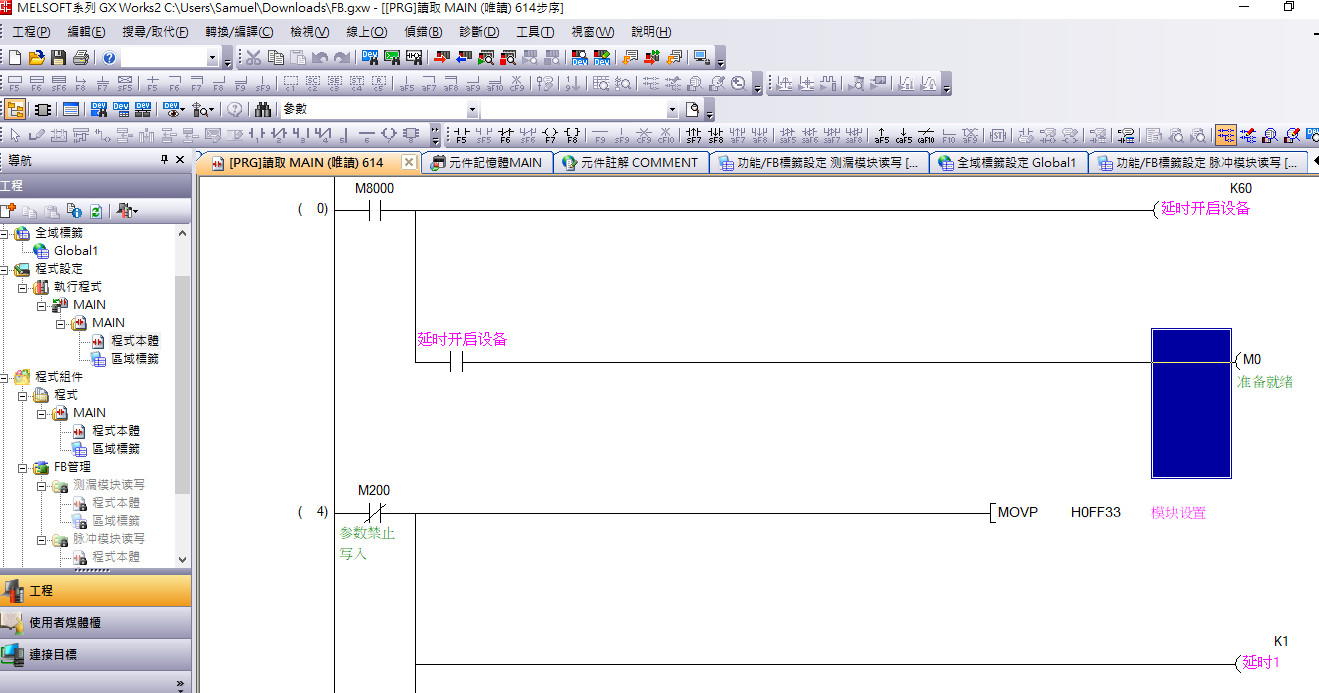Select Global1 in the project tree
1319x693 pixels.
click(75, 251)
